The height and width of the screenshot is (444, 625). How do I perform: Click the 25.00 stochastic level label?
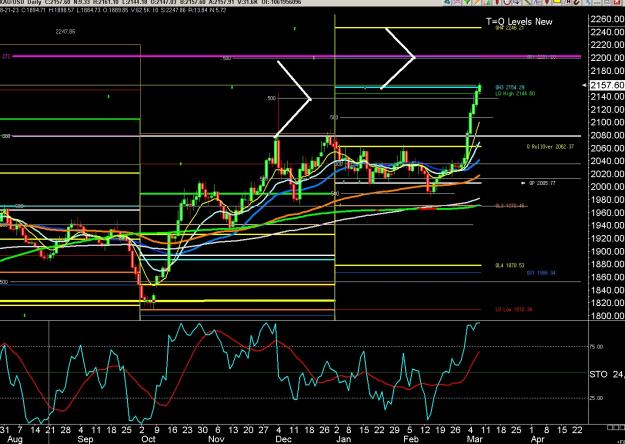tap(596, 398)
